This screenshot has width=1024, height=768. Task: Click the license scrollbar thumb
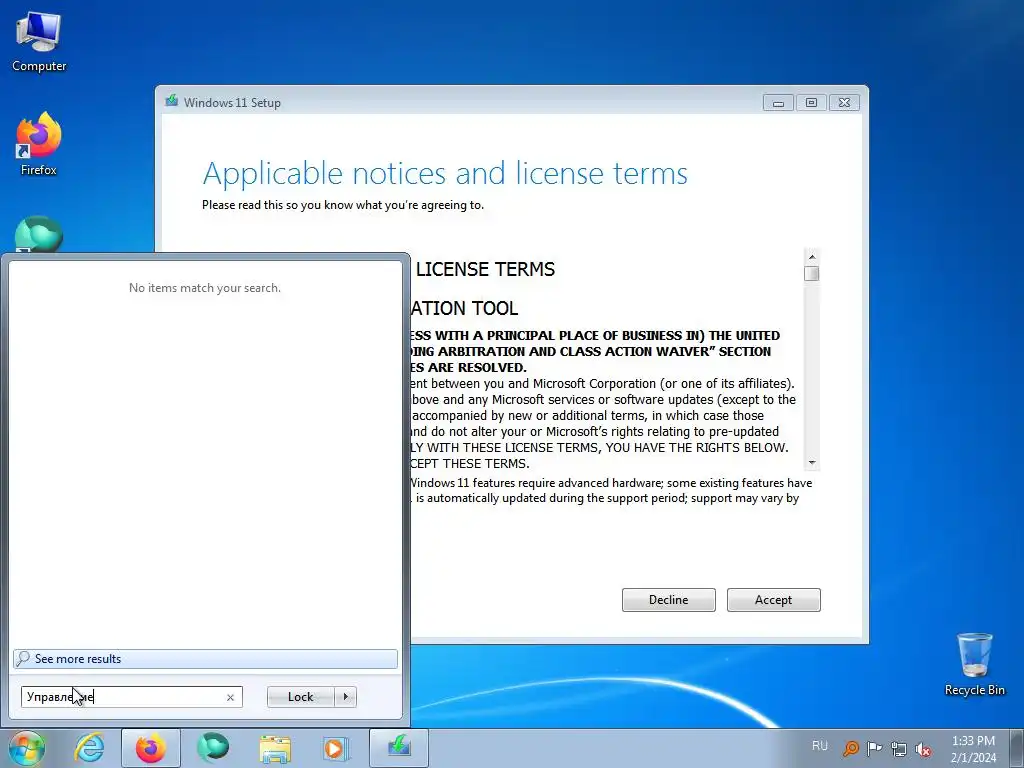812,273
